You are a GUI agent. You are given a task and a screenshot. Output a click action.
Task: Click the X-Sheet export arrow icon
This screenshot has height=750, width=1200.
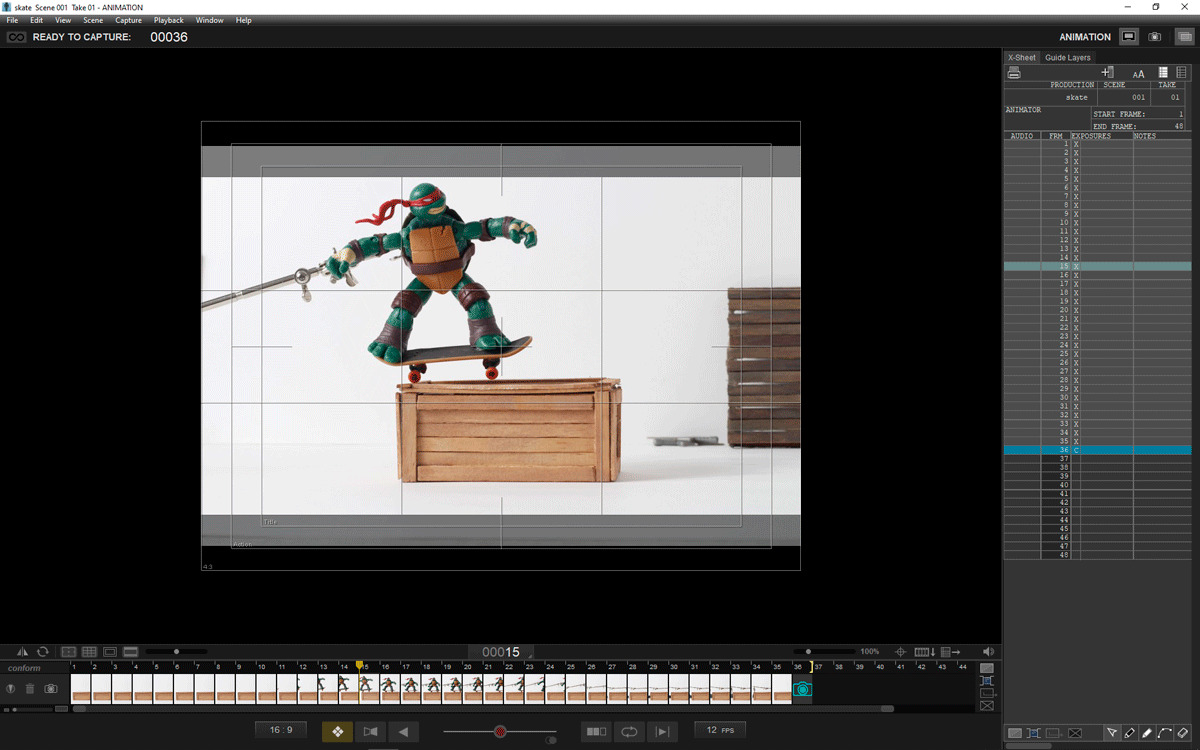(x=950, y=652)
